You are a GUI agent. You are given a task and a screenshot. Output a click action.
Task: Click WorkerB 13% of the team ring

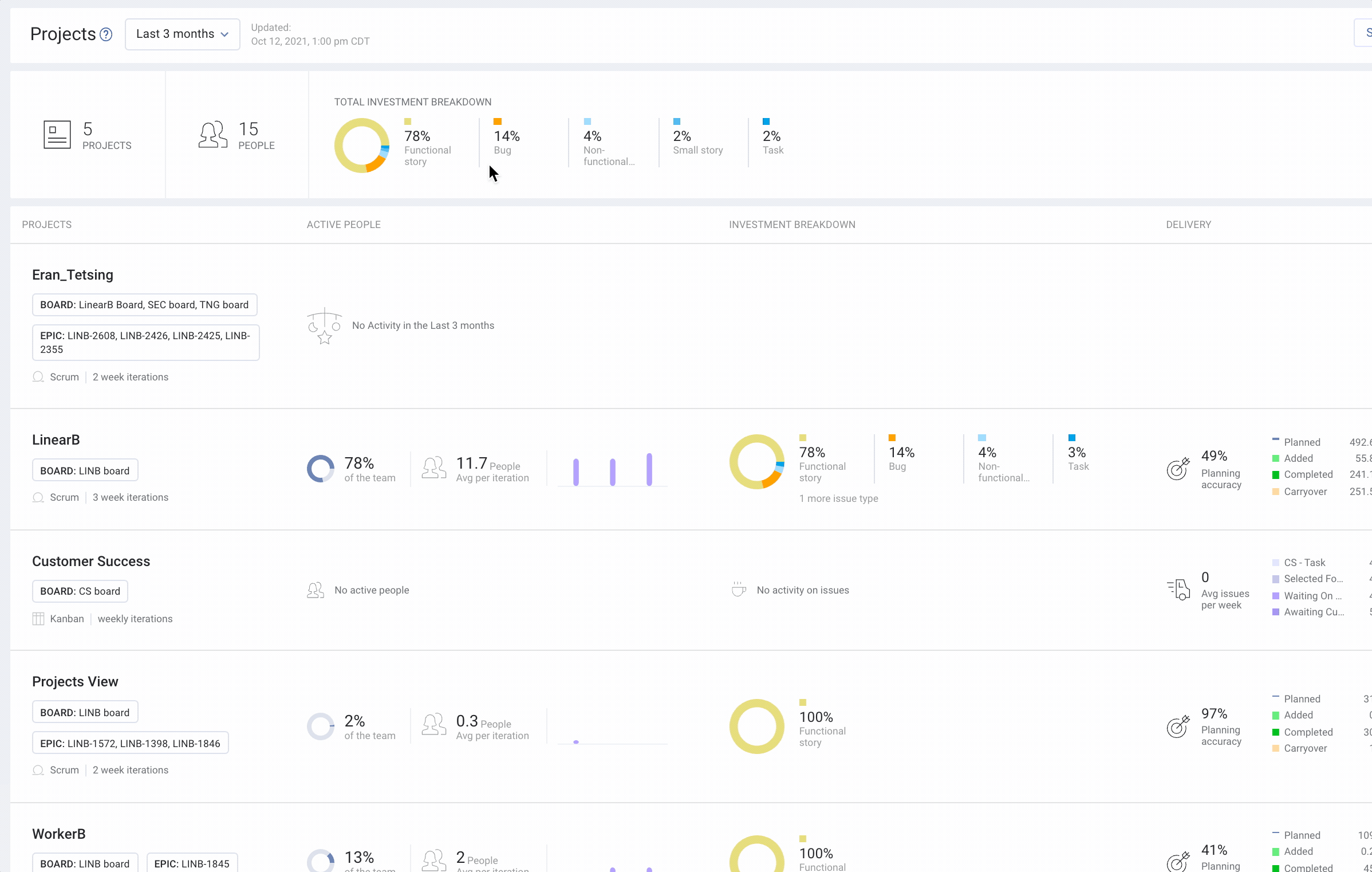pyautogui.click(x=321, y=861)
